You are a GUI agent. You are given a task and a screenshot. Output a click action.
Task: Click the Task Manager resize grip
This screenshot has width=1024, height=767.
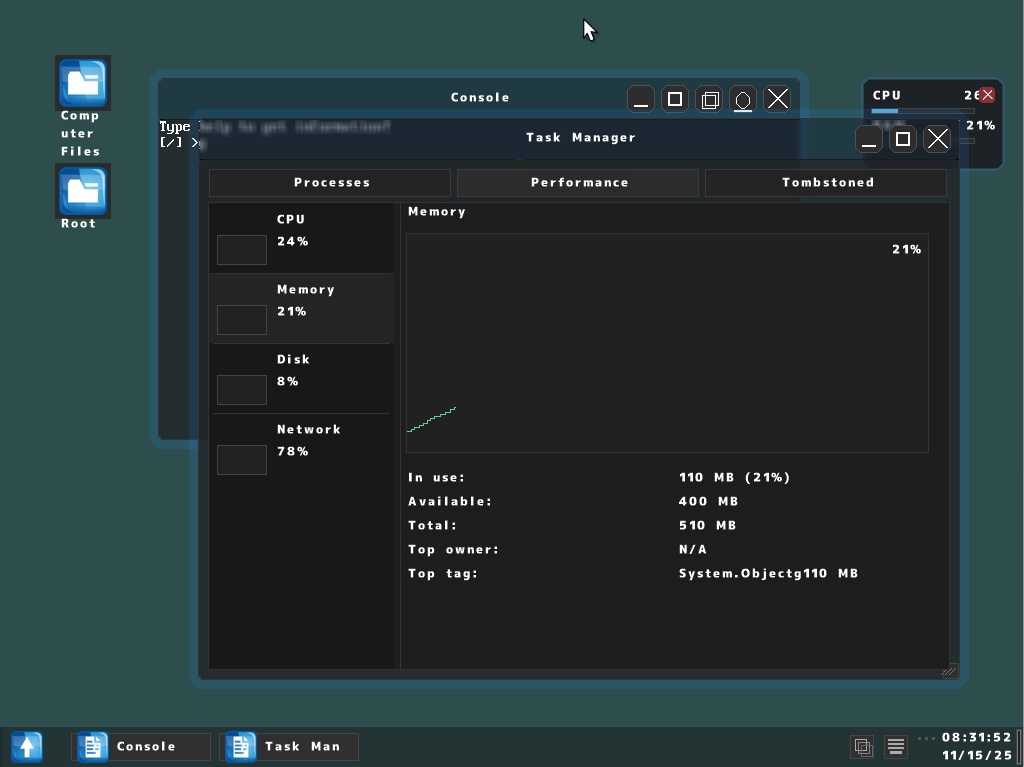[x=948, y=670]
